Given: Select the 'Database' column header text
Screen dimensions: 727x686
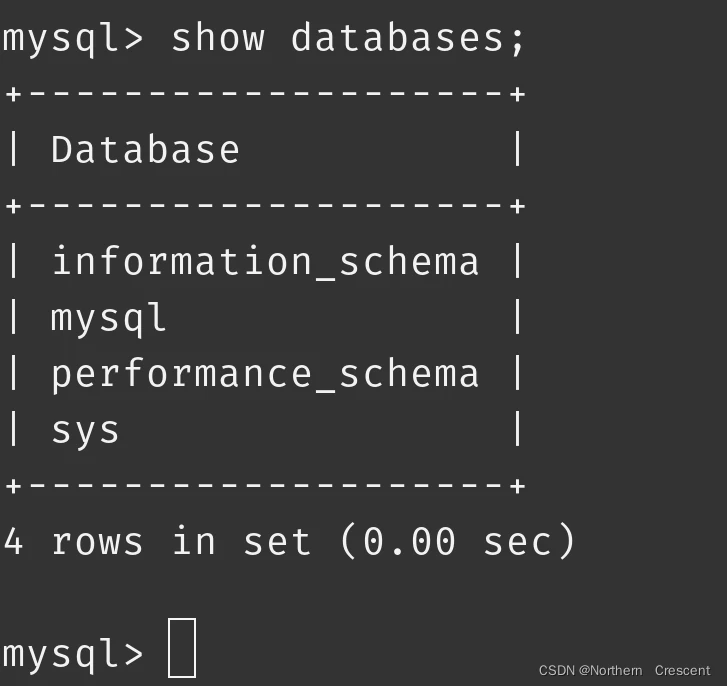Looking at the screenshot, I should pyautogui.click(x=145, y=149).
